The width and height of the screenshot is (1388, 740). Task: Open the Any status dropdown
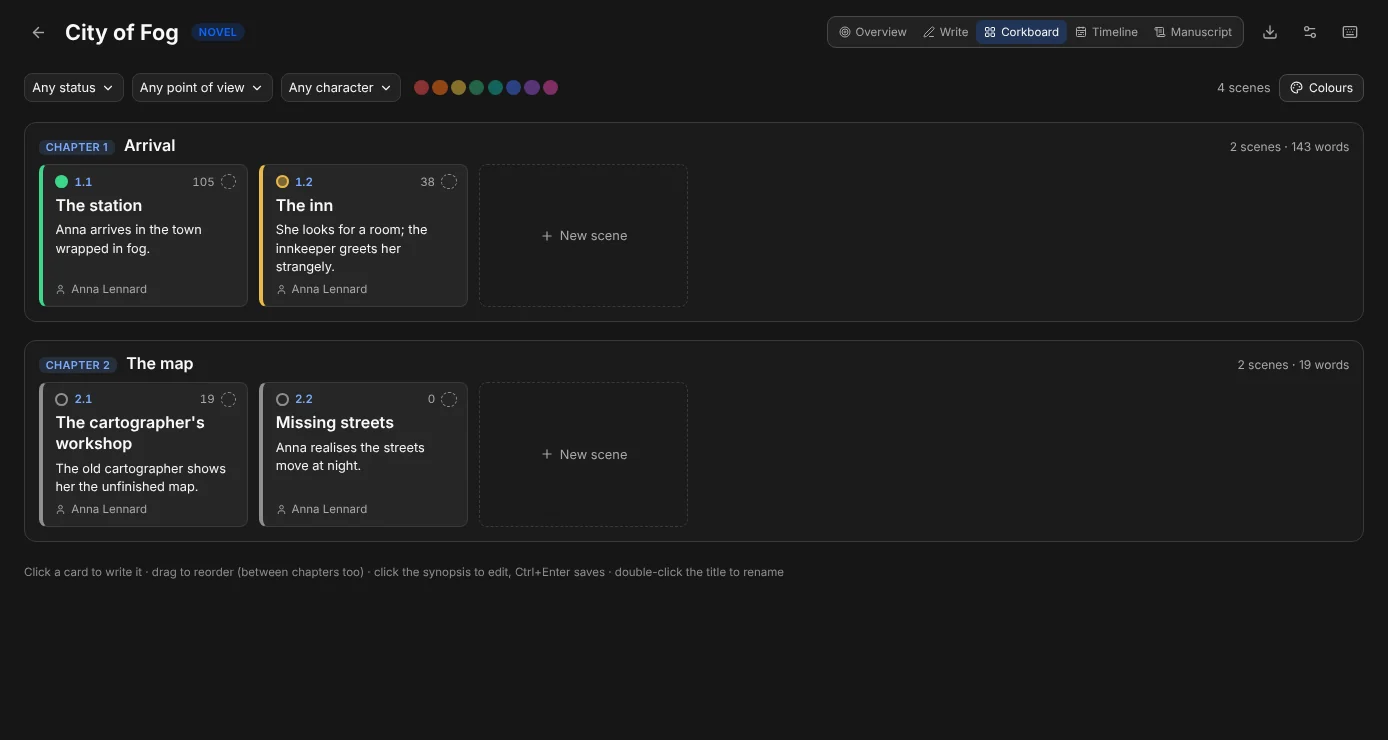pos(74,88)
